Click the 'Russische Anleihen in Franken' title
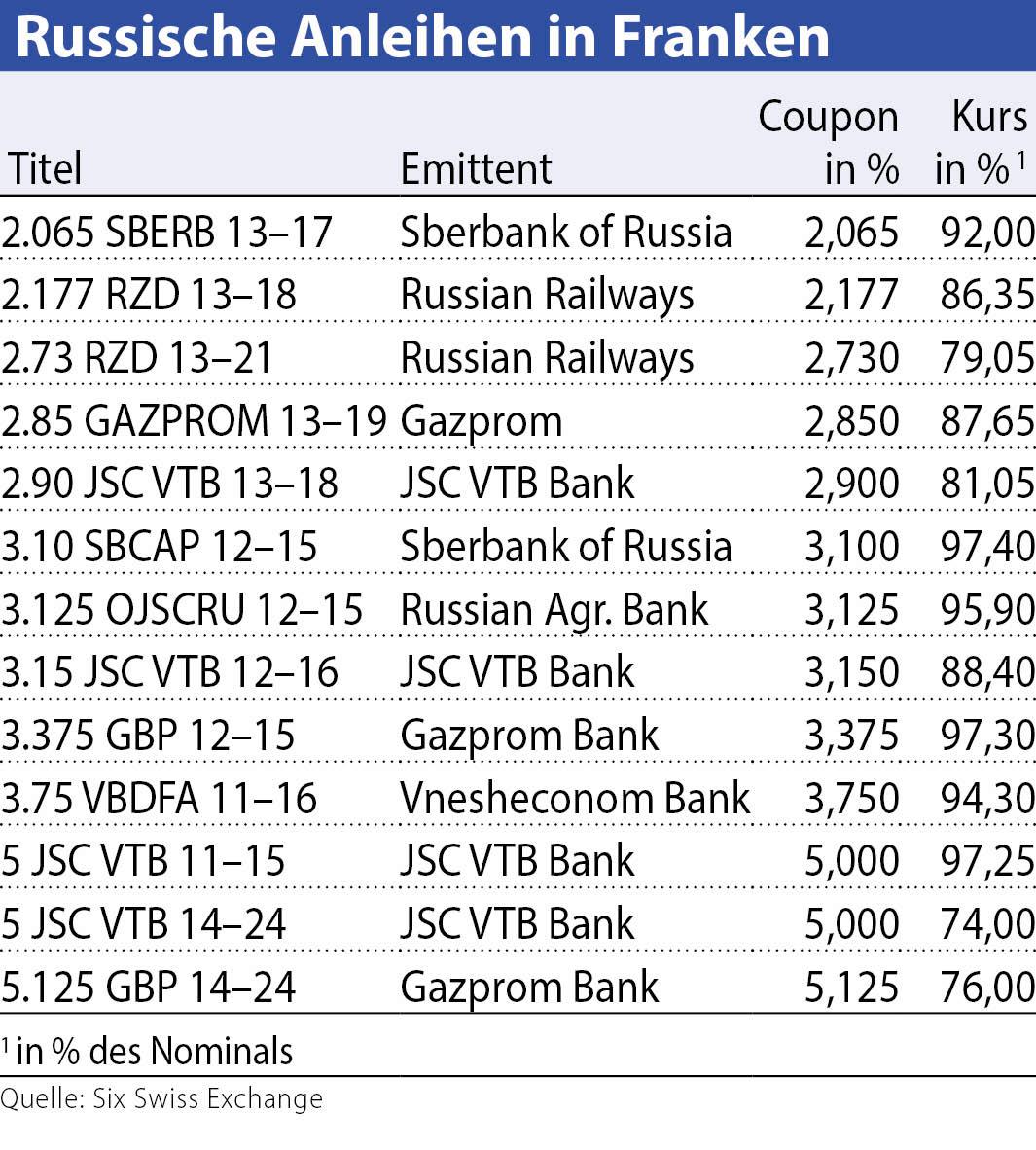Image resolution: width=1036 pixels, height=1150 pixels. coord(422,36)
